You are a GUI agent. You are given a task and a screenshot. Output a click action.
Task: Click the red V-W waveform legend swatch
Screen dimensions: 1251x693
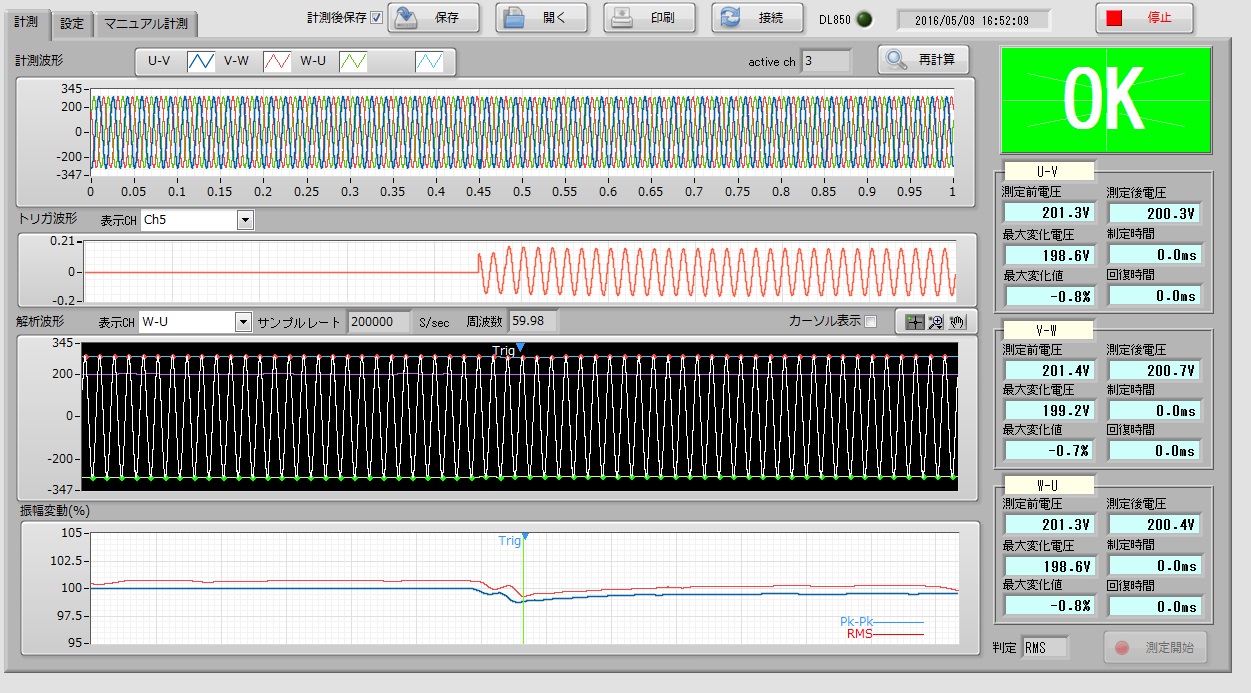click(x=278, y=61)
